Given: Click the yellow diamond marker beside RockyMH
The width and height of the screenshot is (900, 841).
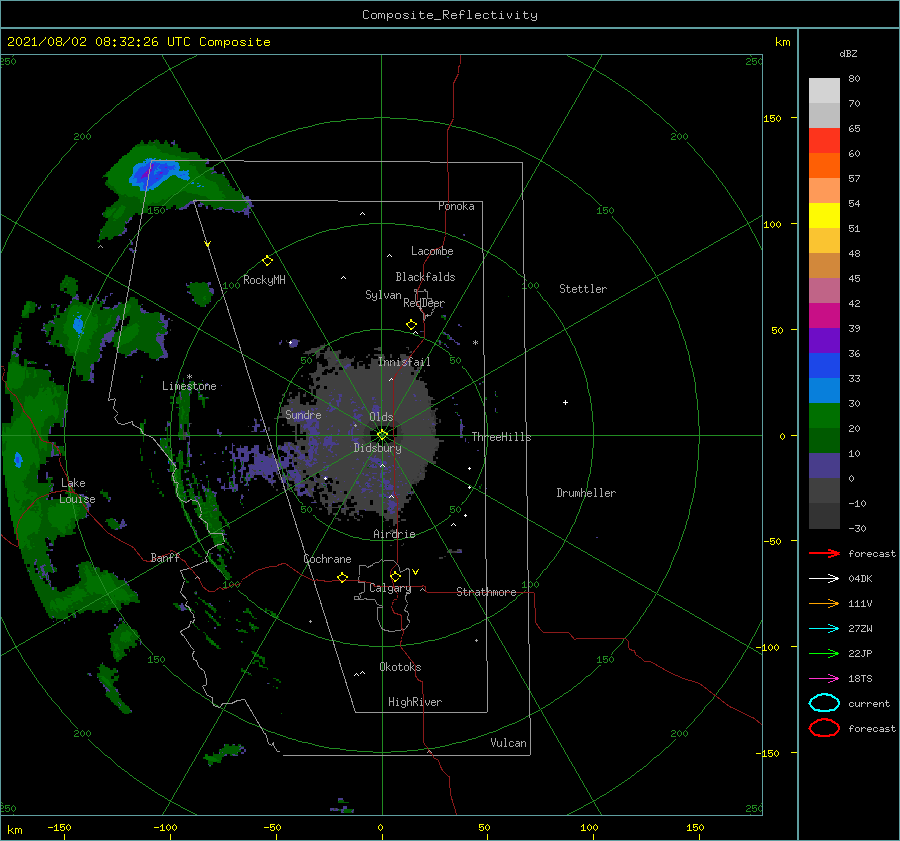Looking at the screenshot, I should tap(267, 261).
